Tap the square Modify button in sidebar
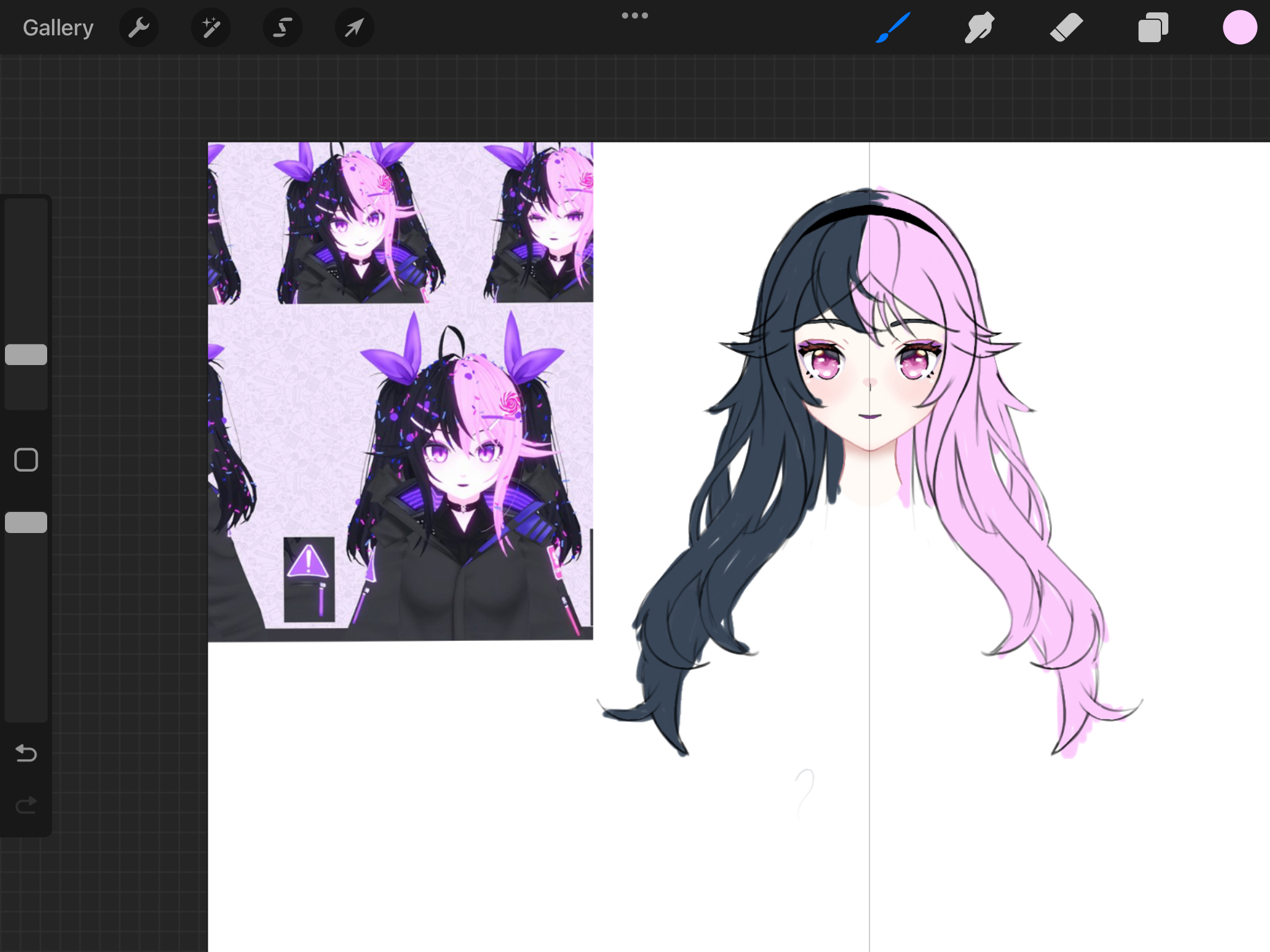 (26, 460)
